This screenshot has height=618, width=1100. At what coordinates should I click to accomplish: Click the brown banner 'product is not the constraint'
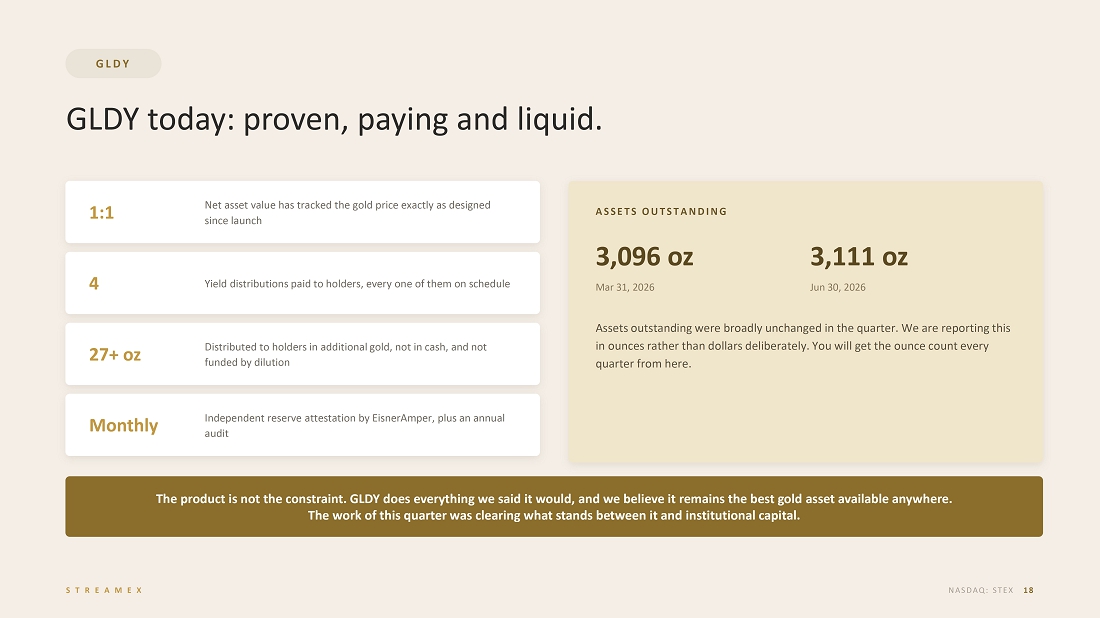(x=554, y=506)
